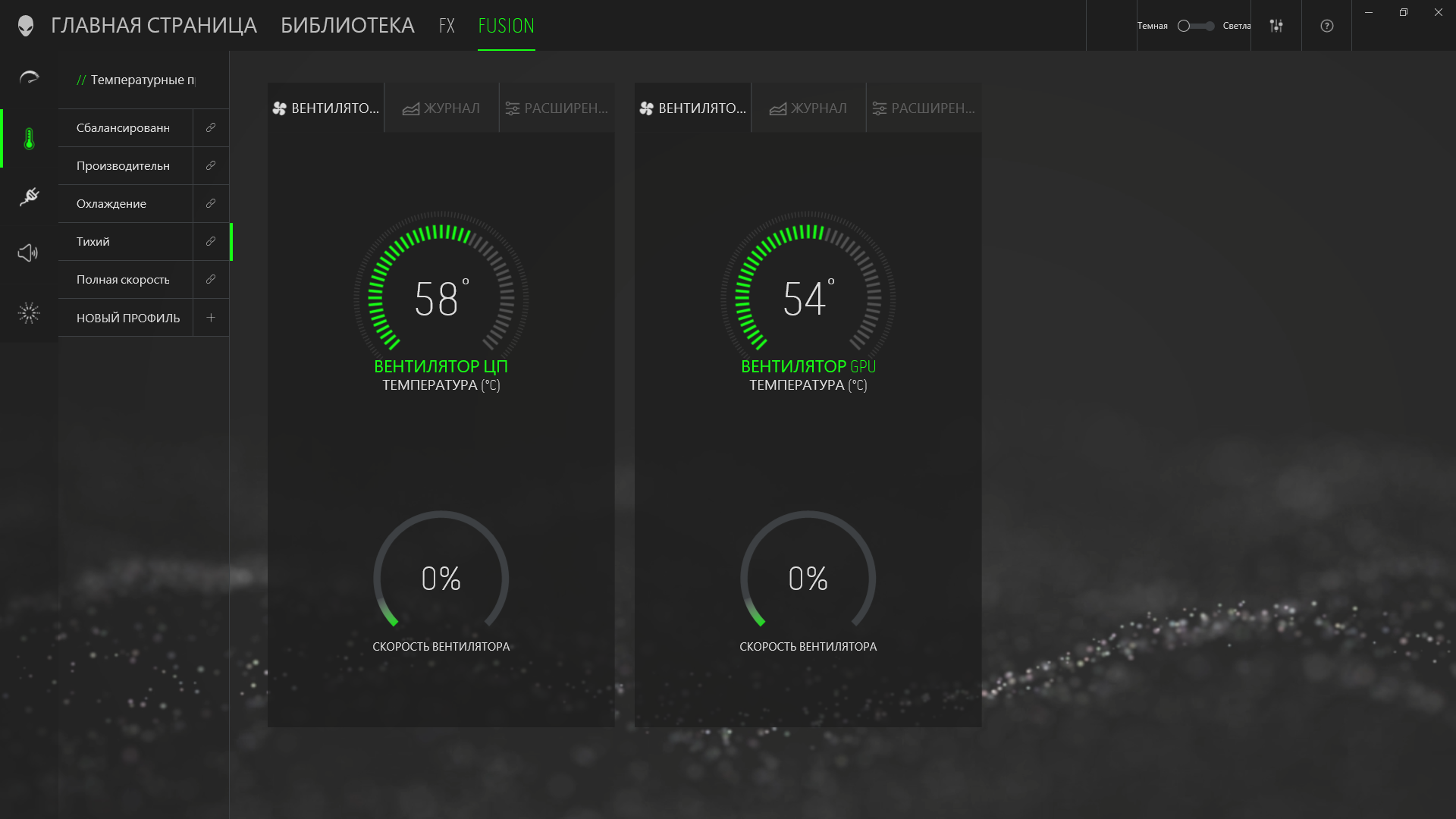Open ЖУРНАЛ tab in CPU panel
Screen dimensions: 1456x819
click(x=441, y=108)
